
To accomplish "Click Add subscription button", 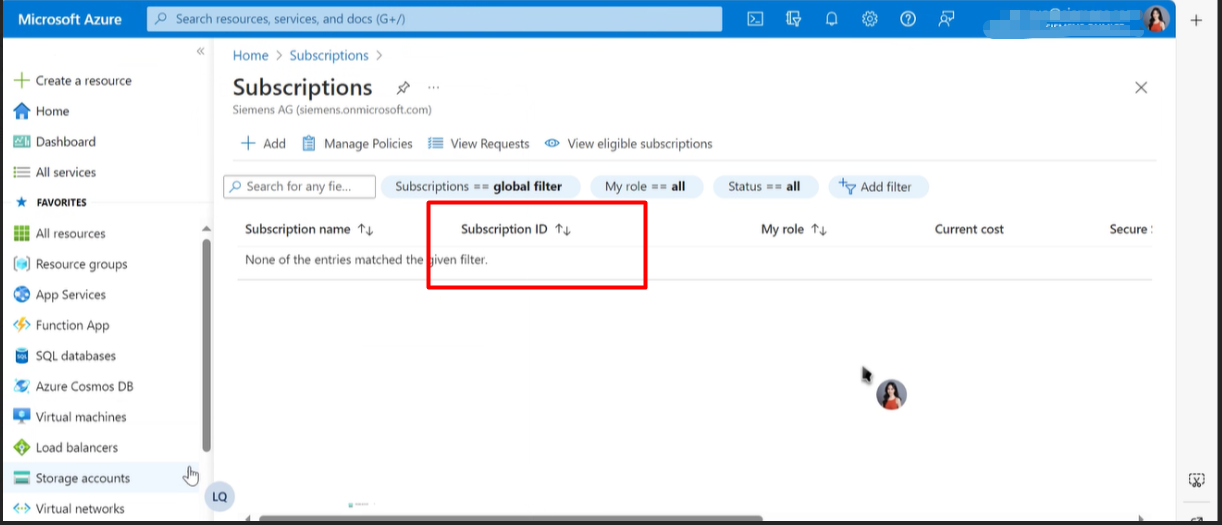I will pyautogui.click(x=264, y=144).
